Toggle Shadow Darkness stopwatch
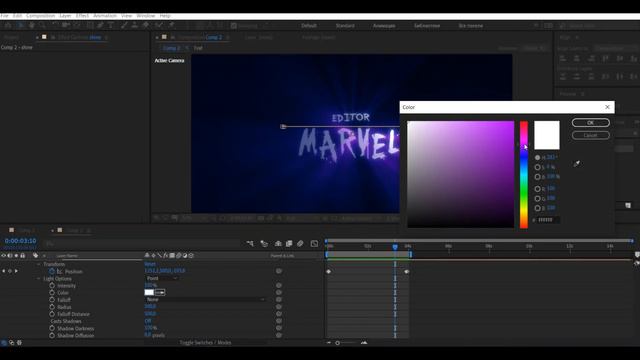This screenshot has width=640, height=360. pos(52,328)
